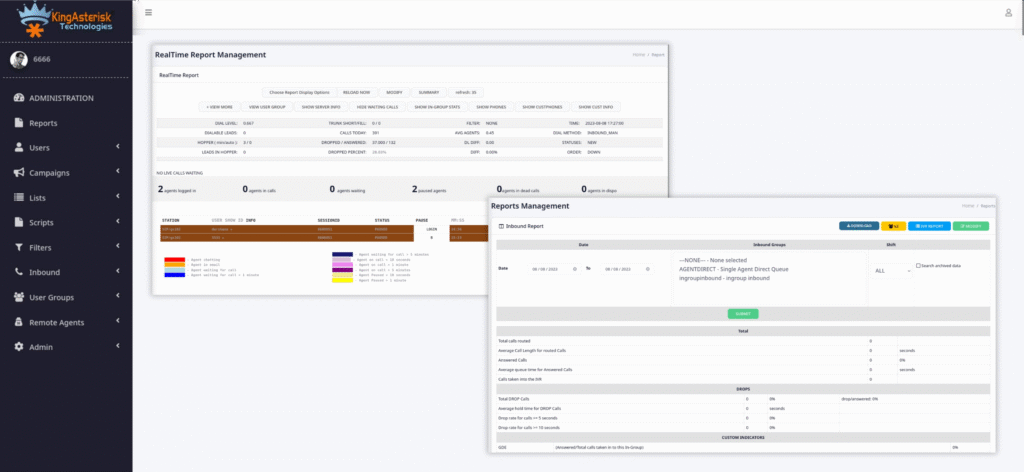Click the SHOW SERVER INFO button

[321, 106]
